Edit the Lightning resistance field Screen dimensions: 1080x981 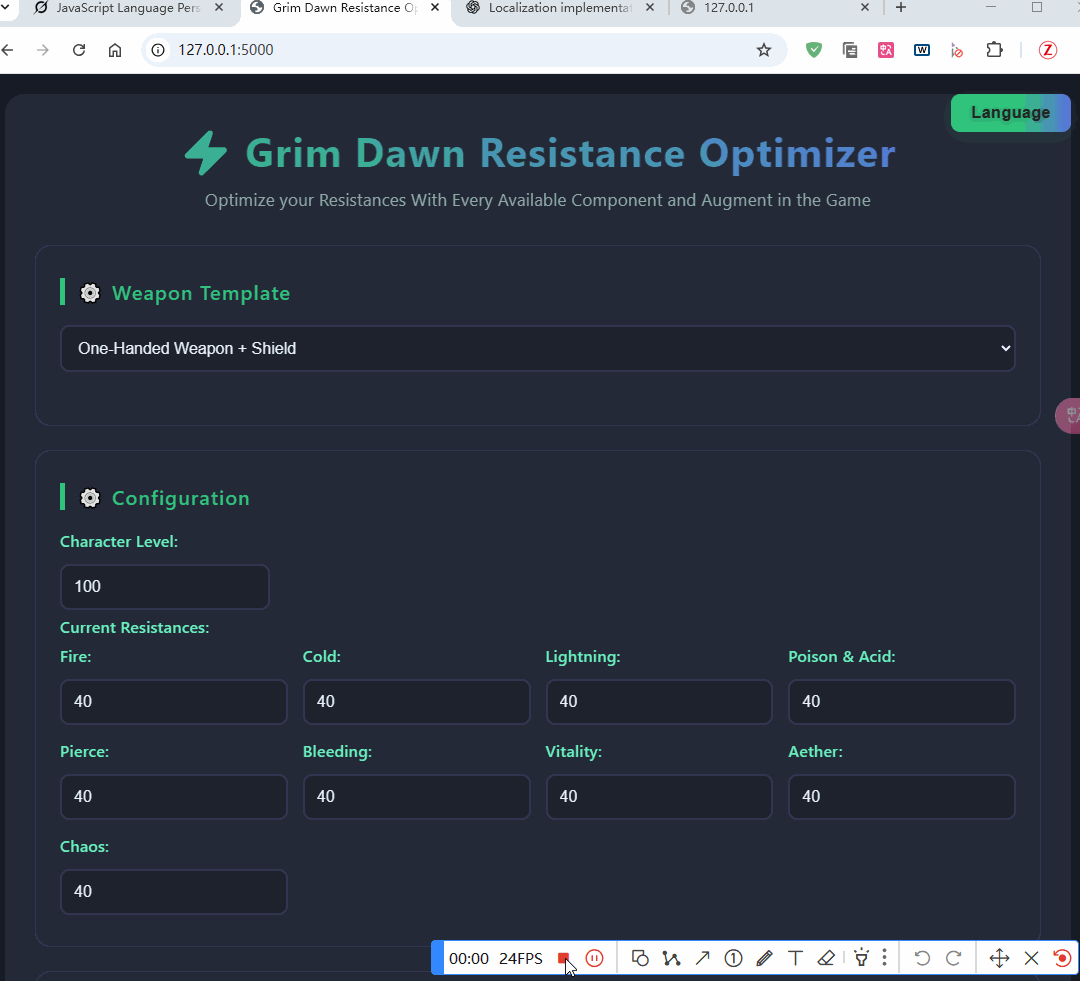(x=659, y=702)
